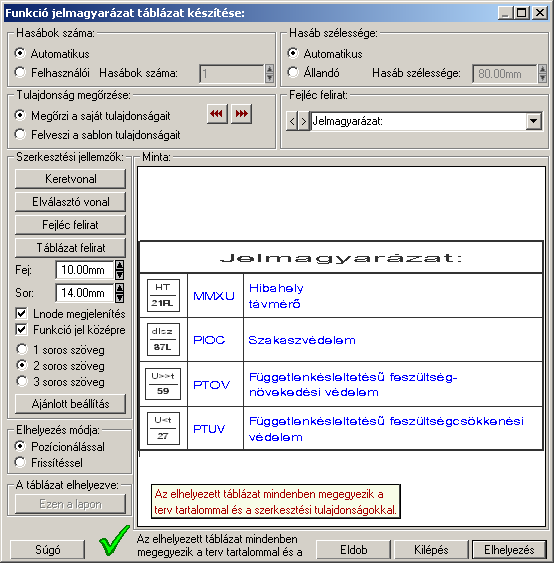
Task: Click the Elhelyezés button
Action: pyautogui.click(x=509, y=550)
